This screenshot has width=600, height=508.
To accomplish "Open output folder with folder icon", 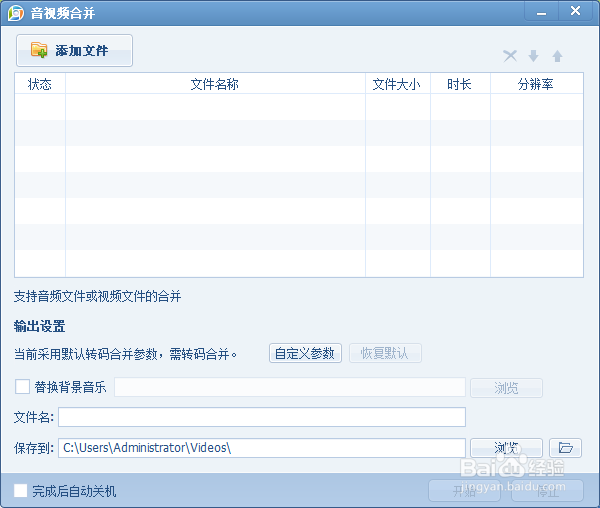I will (565, 448).
